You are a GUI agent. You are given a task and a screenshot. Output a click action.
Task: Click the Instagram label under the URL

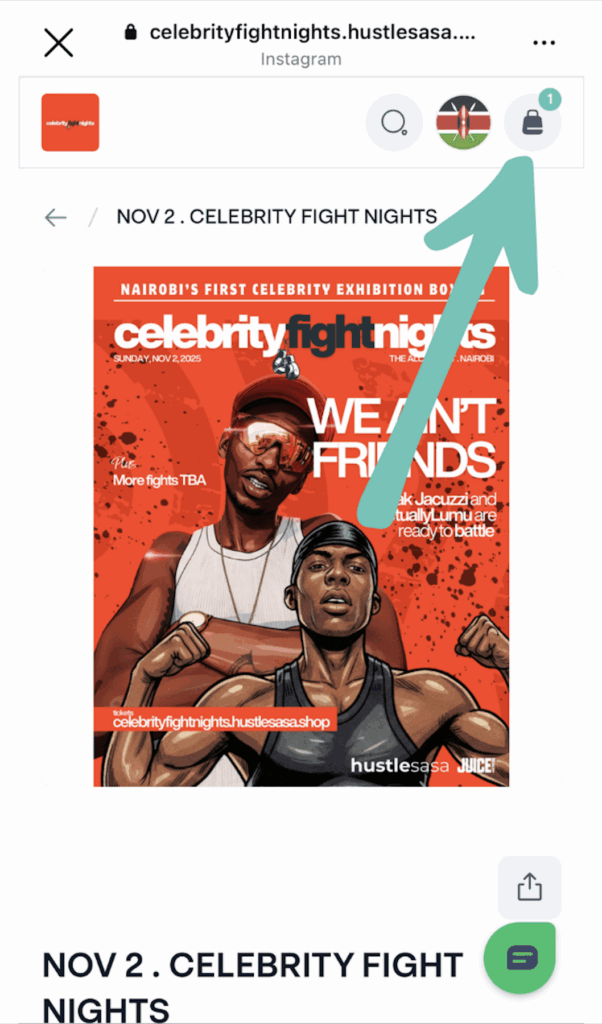[301, 59]
